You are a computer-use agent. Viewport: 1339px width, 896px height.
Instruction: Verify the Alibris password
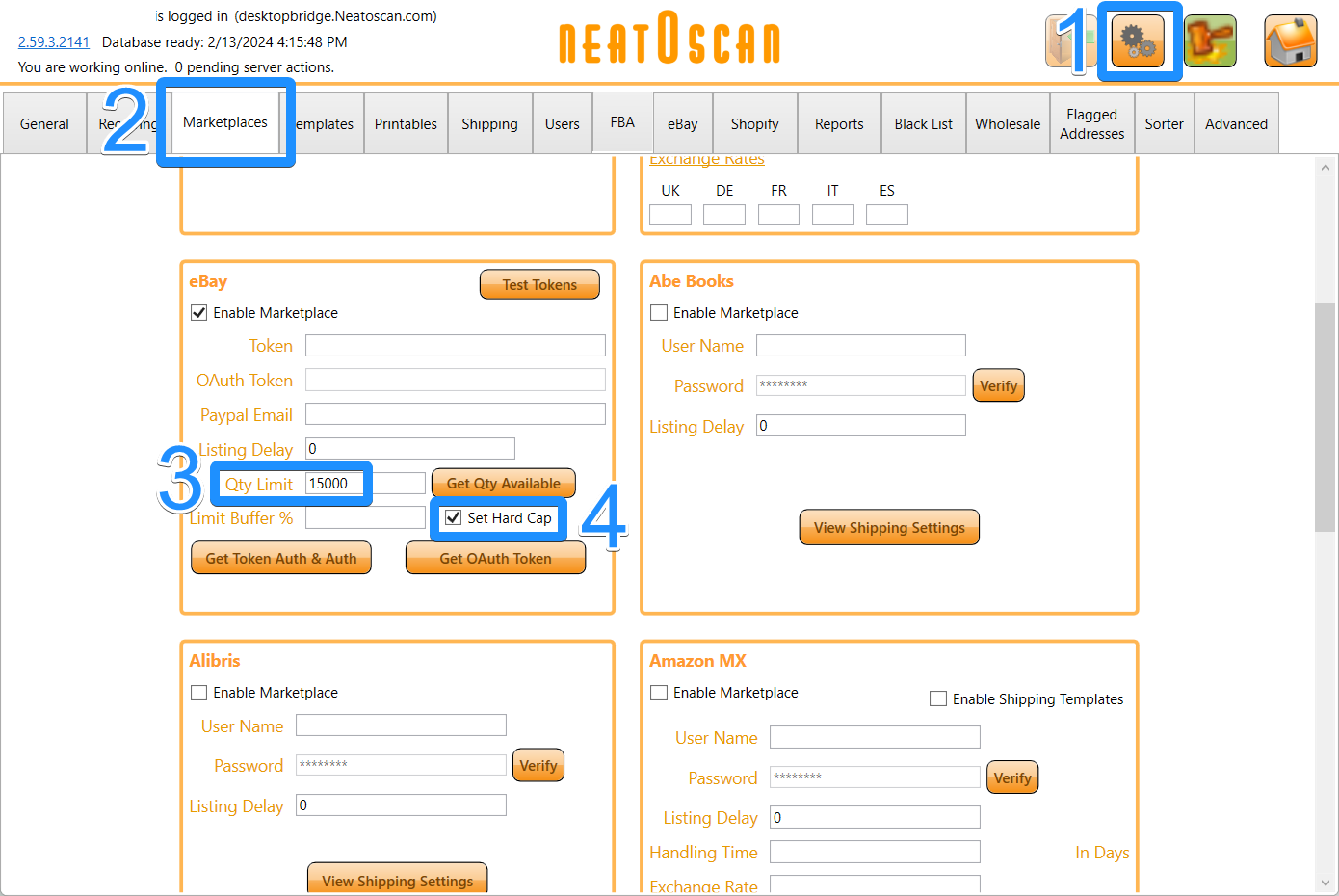538,765
